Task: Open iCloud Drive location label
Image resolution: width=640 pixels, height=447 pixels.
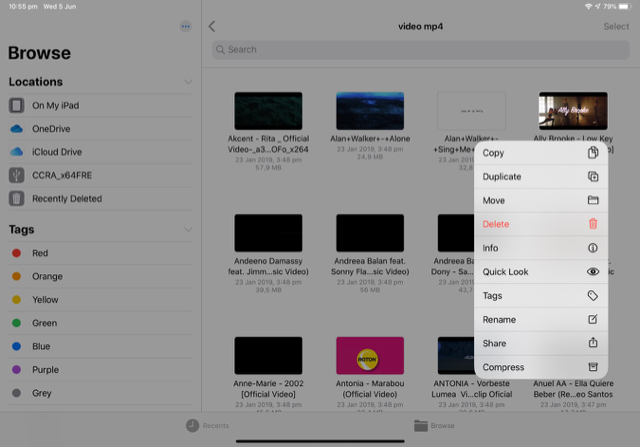Action: (x=57, y=152)
